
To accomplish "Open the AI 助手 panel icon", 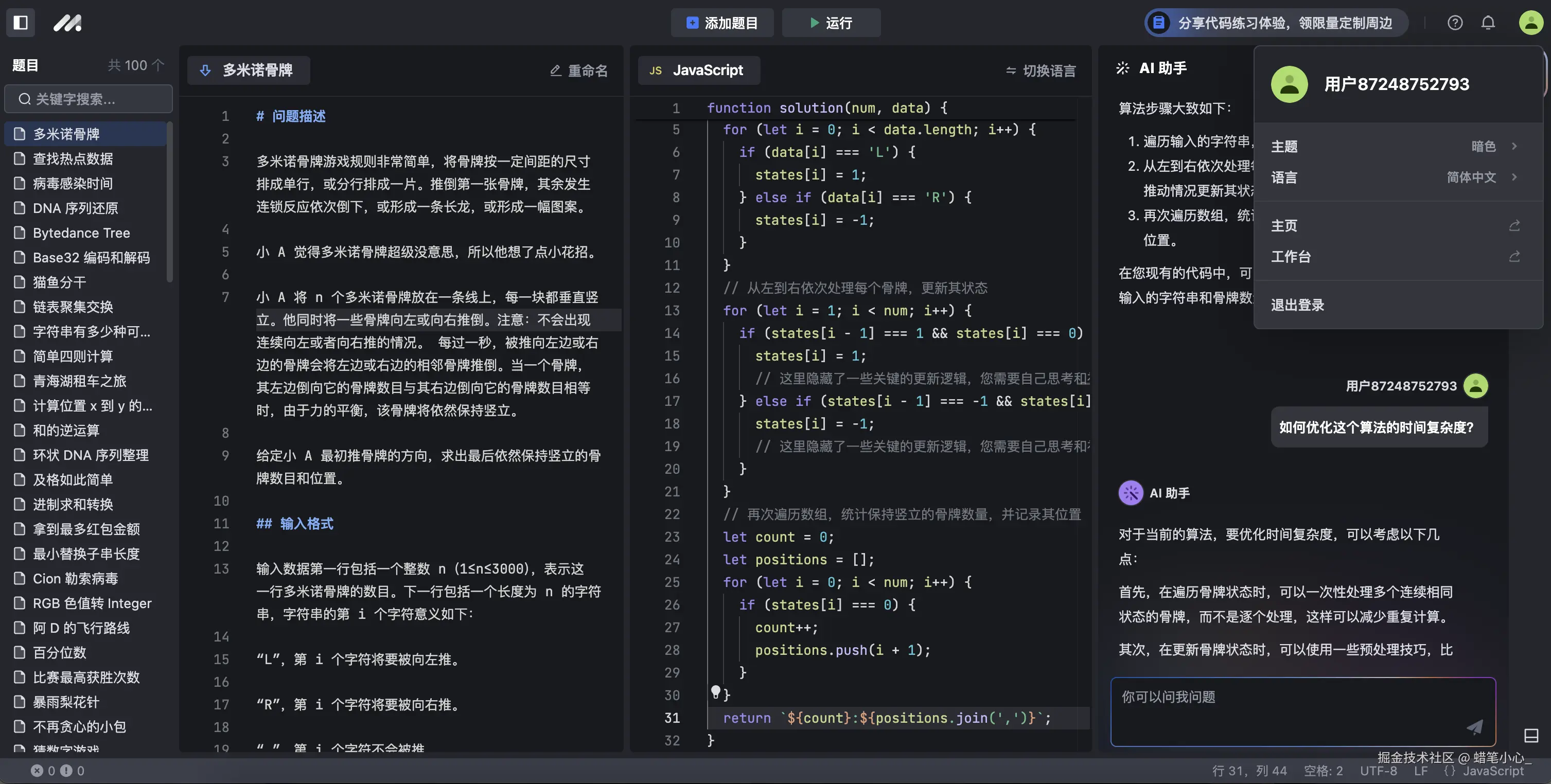I will [x=1123, y=68].
